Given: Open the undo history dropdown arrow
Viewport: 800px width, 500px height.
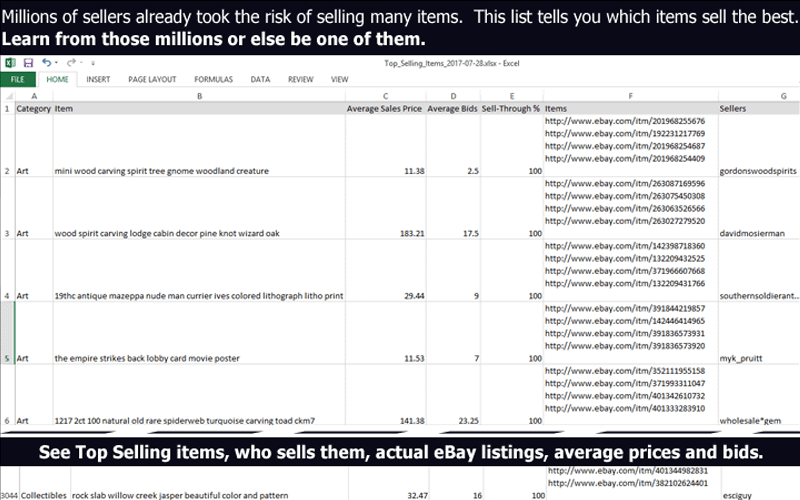Looking at the screenshot, I should pos(56,63).
